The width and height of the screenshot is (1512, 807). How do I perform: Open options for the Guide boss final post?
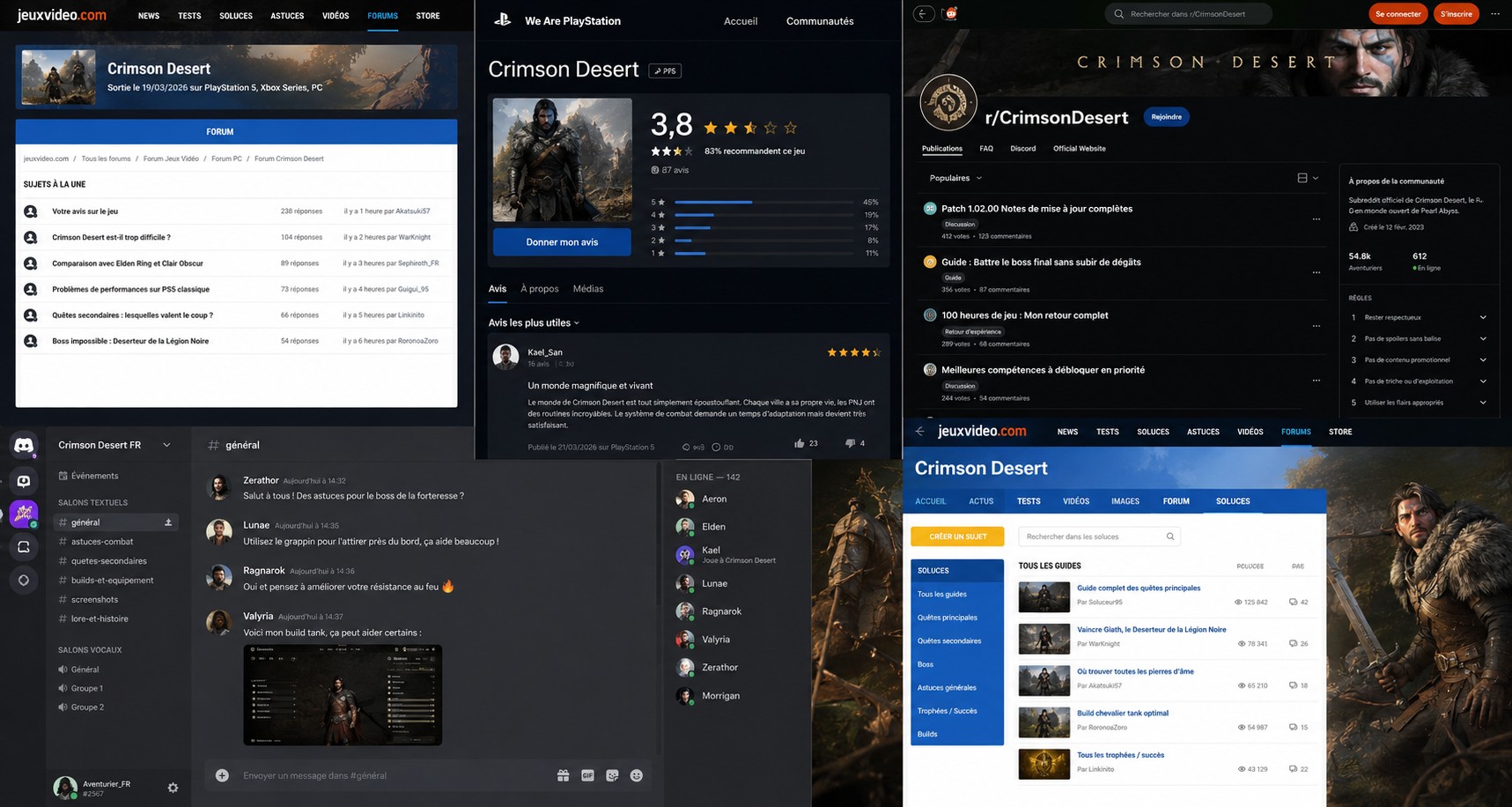tap(1317, 272)
